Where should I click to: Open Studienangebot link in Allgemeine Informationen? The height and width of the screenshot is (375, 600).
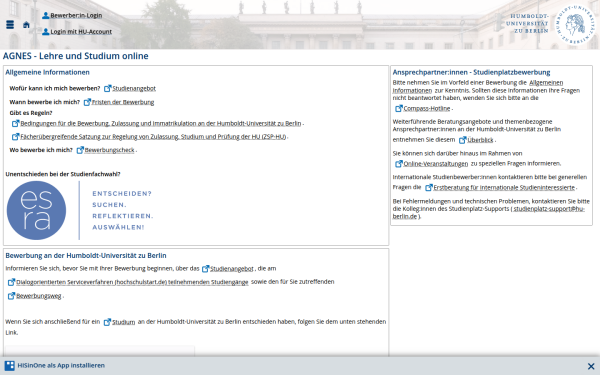click(x=134, y=88)
